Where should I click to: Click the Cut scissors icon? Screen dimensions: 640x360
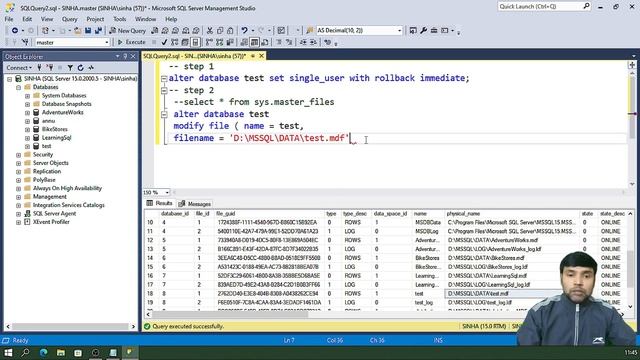pyautogui.click(x=210, y=31)
